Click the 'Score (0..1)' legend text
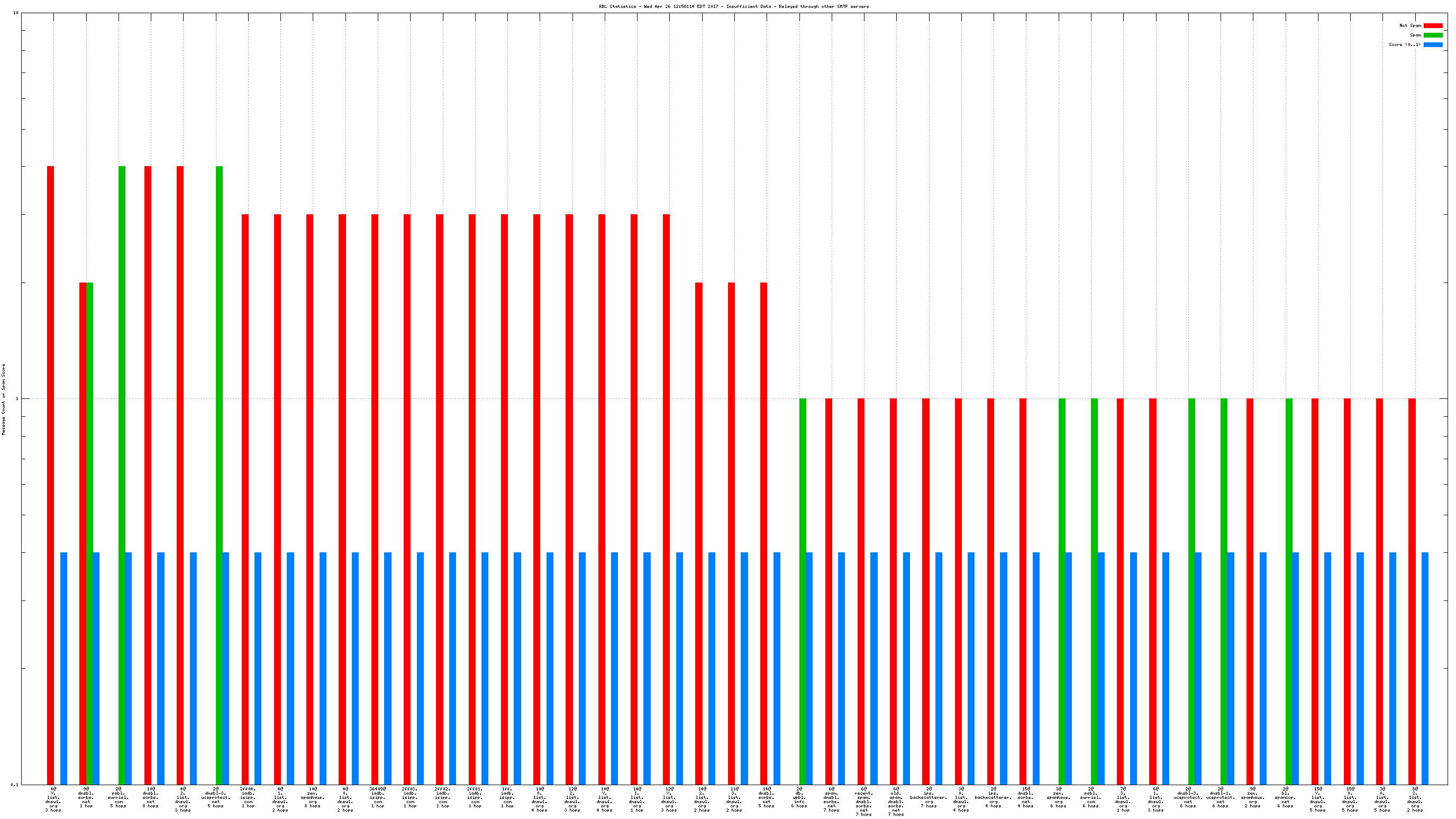This screenshot has width=1456, height=819. [x=1404, y=44]
